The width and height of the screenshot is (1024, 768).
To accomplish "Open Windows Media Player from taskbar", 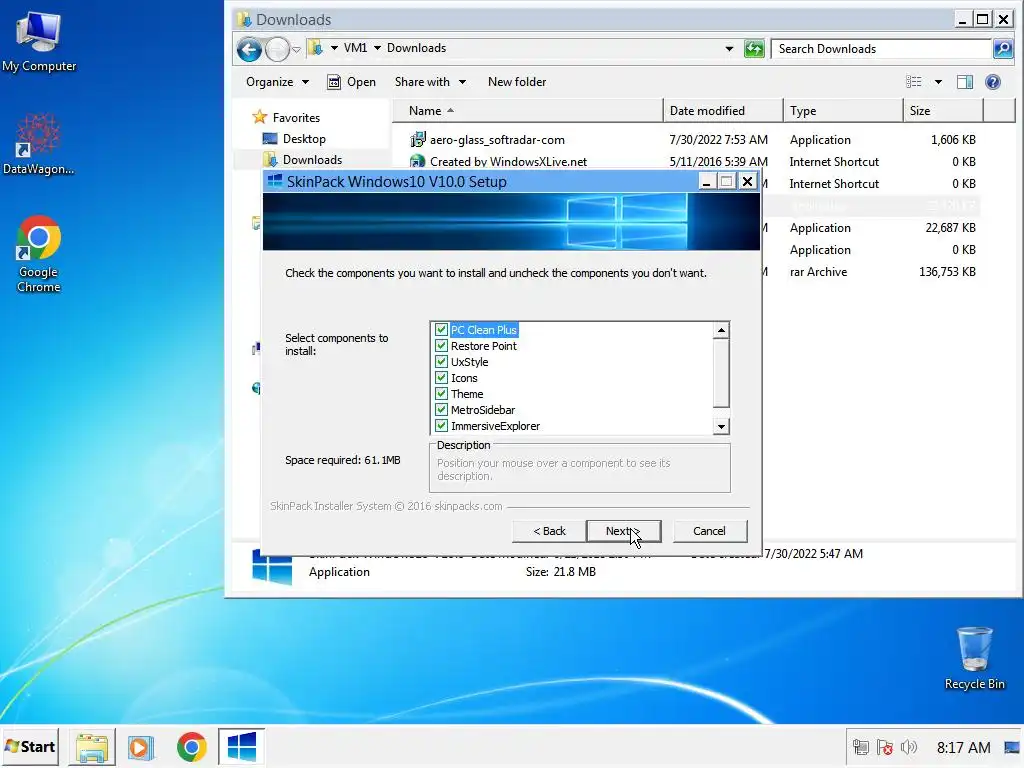I will (x=140, y=747).
